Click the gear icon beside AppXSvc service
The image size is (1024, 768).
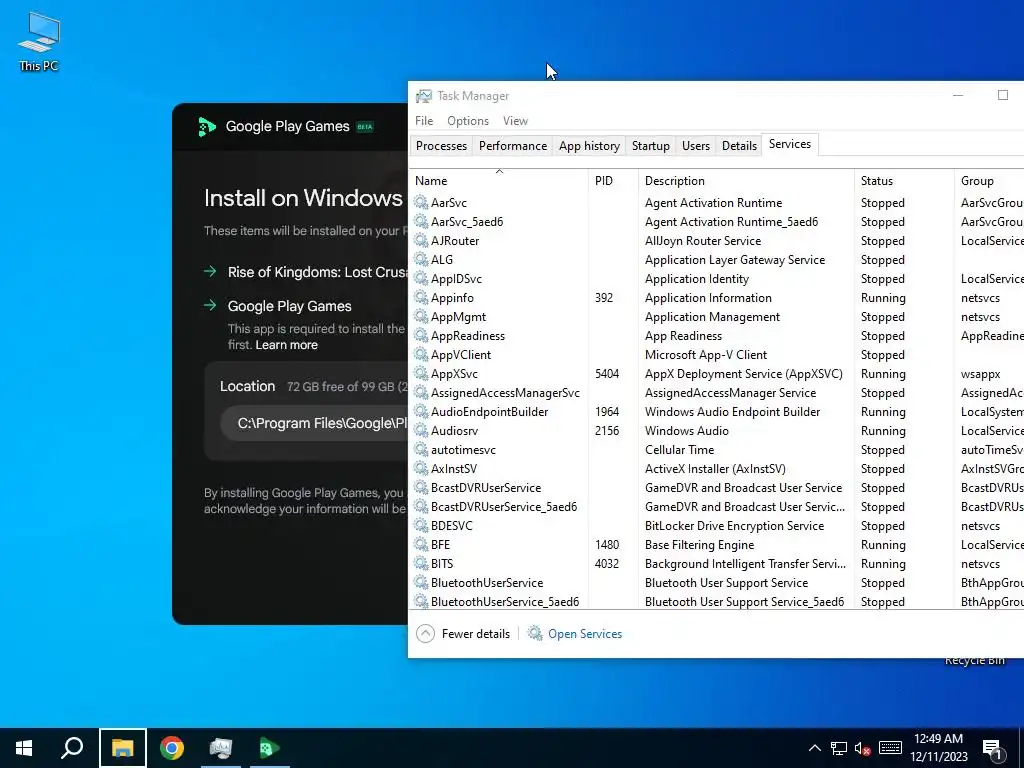pyautogui.click(x=421, y=374)
